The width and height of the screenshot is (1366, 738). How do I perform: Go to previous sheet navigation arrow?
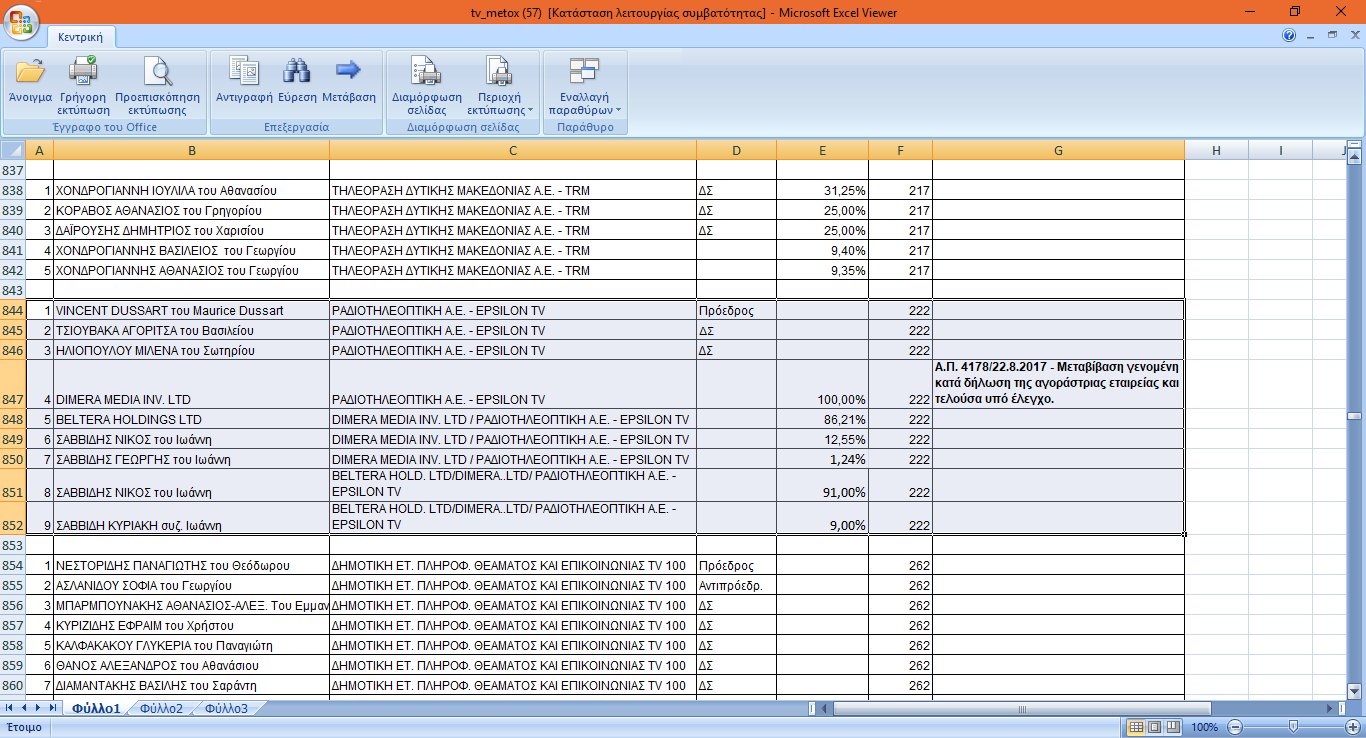coord(25,708)
